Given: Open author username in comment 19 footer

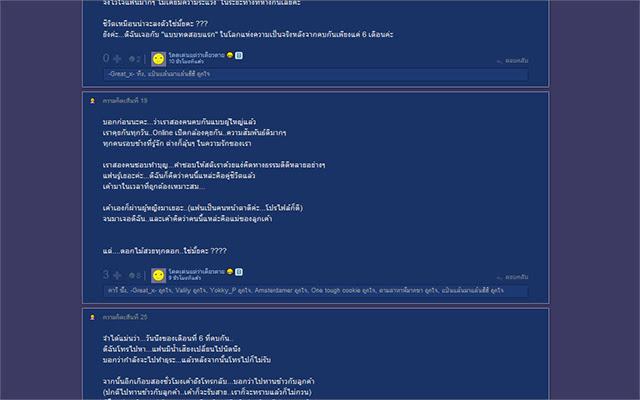Looking at the screenshot, I should click(196, 271).
